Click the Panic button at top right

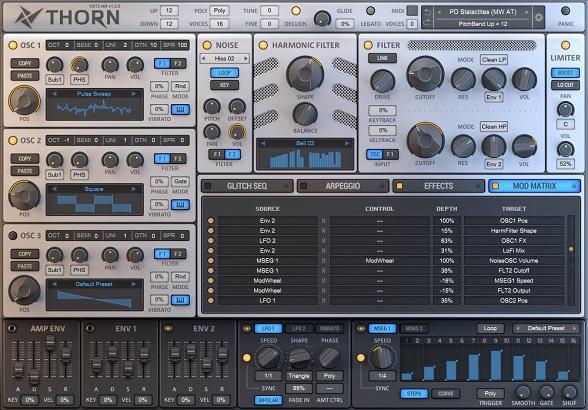point(566,11)
